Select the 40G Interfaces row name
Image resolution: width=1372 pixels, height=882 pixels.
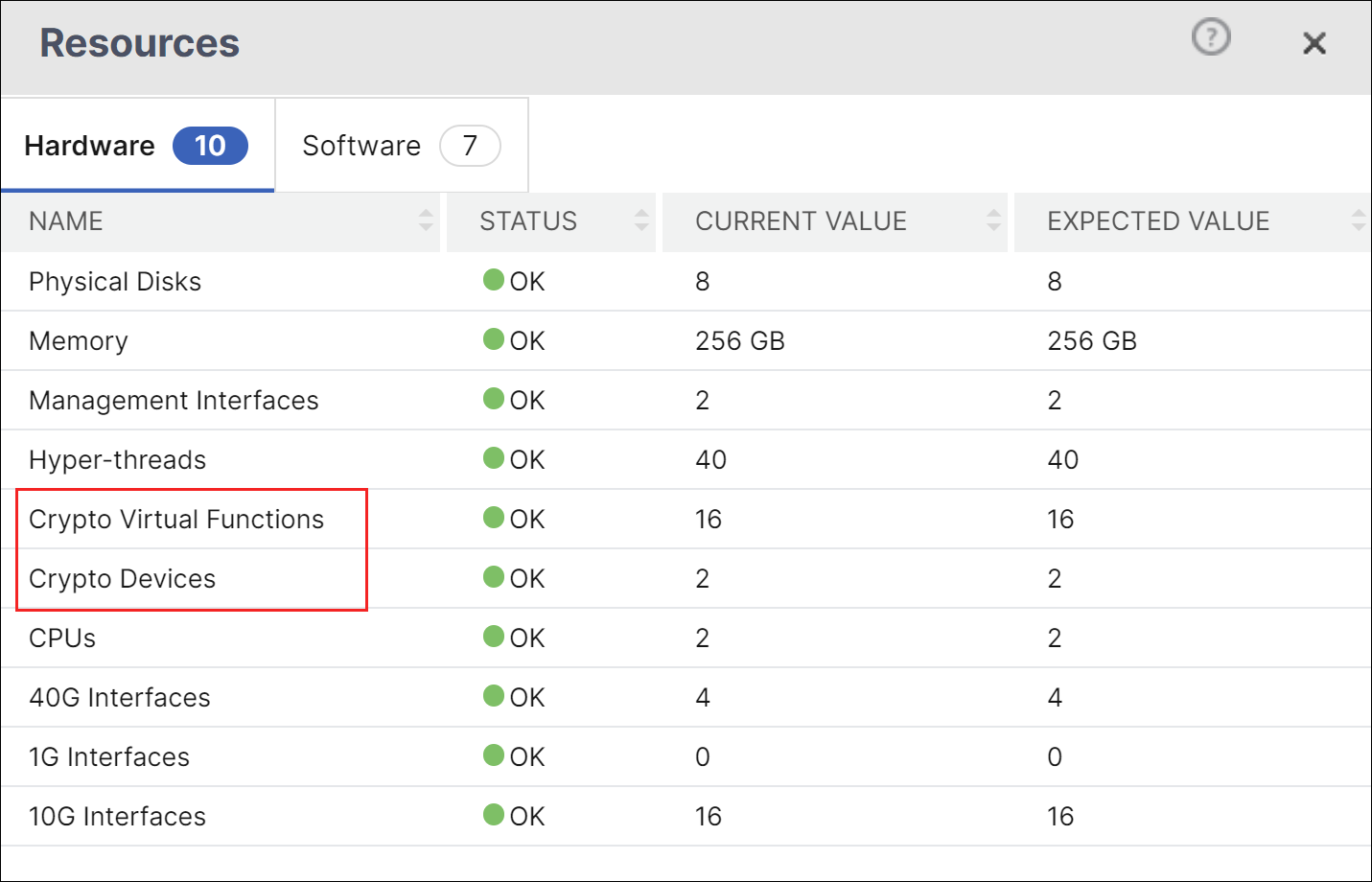click(x=120, y=698)
